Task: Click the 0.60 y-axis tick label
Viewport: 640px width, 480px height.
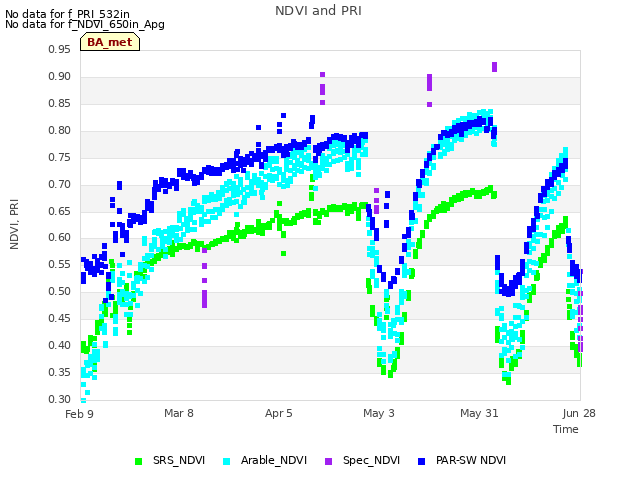Action: [x=60, y=238]
